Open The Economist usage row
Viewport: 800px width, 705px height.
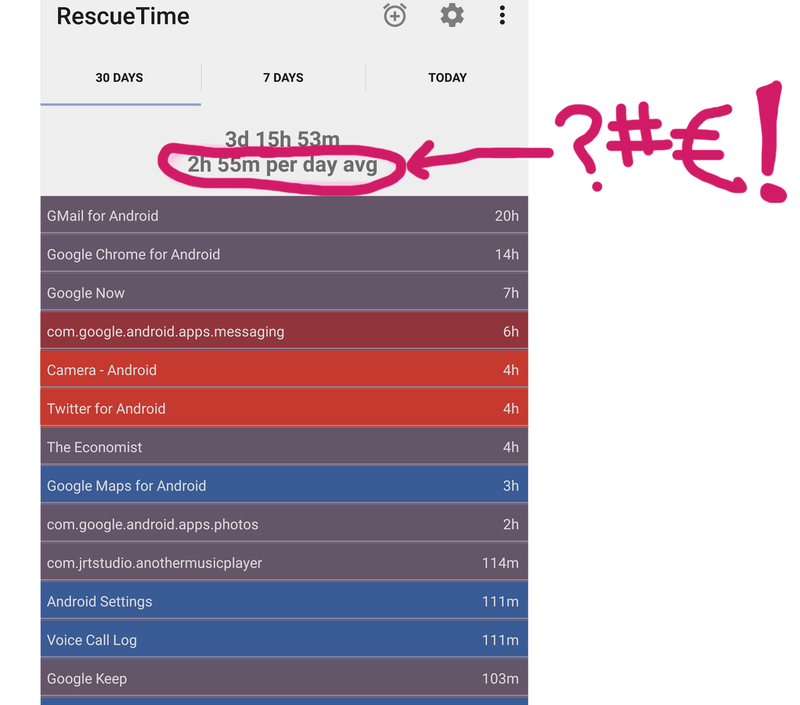tap(283, 447)
